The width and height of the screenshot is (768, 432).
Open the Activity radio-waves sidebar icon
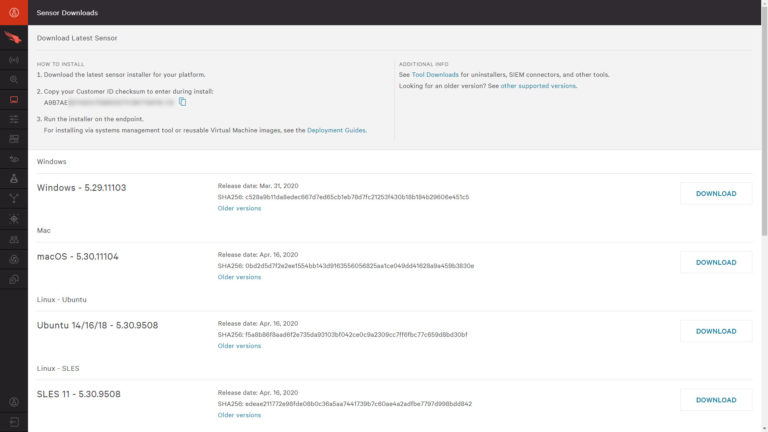coord(14,59)
